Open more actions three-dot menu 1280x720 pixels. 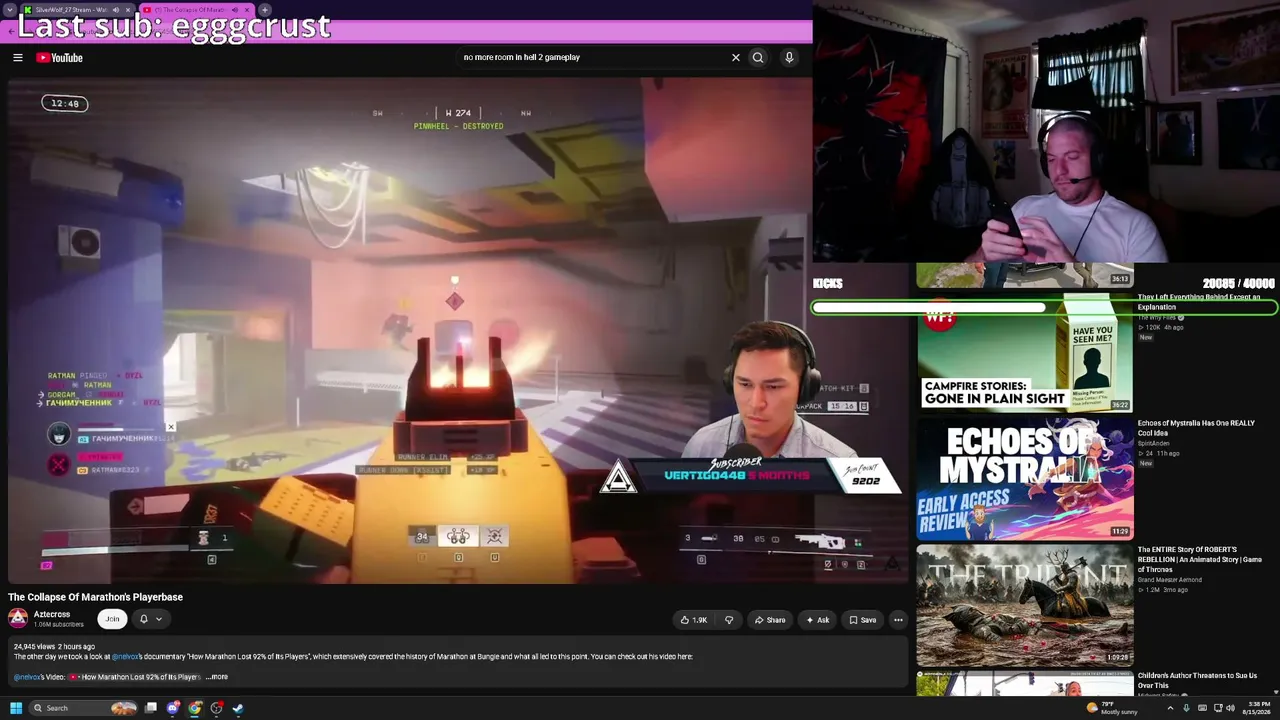click(x=898, y=620)
